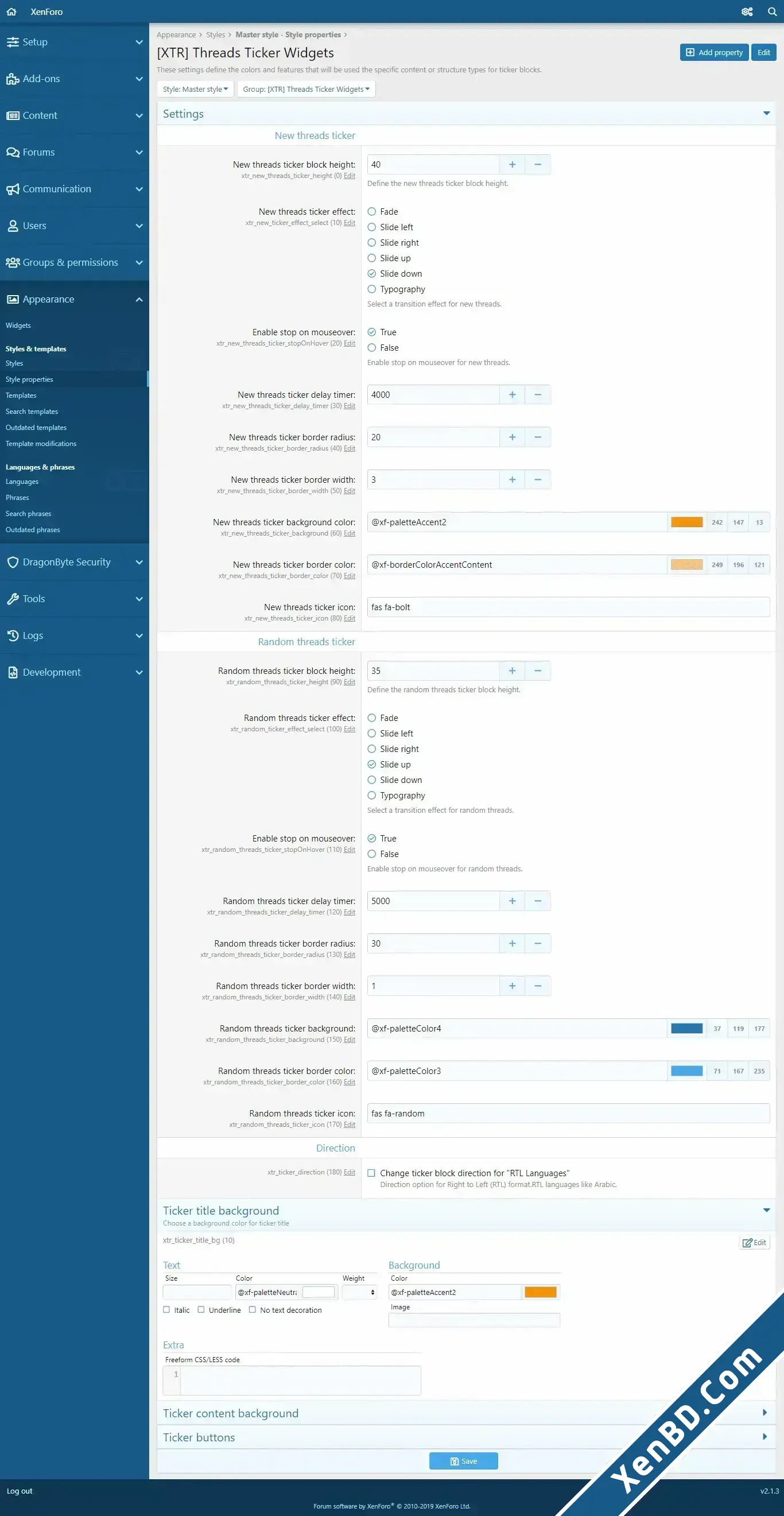Select Slide down for random threads ticker
The width and height of the screenshot is (784, 1516).
coord(372,780)
